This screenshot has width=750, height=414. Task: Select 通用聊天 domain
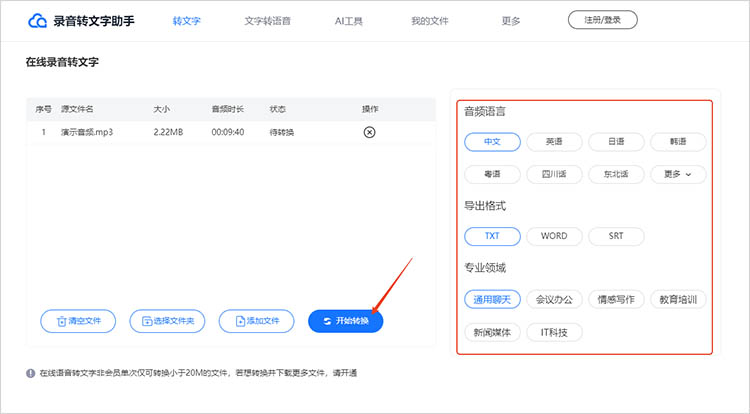(x=492, y=300)
